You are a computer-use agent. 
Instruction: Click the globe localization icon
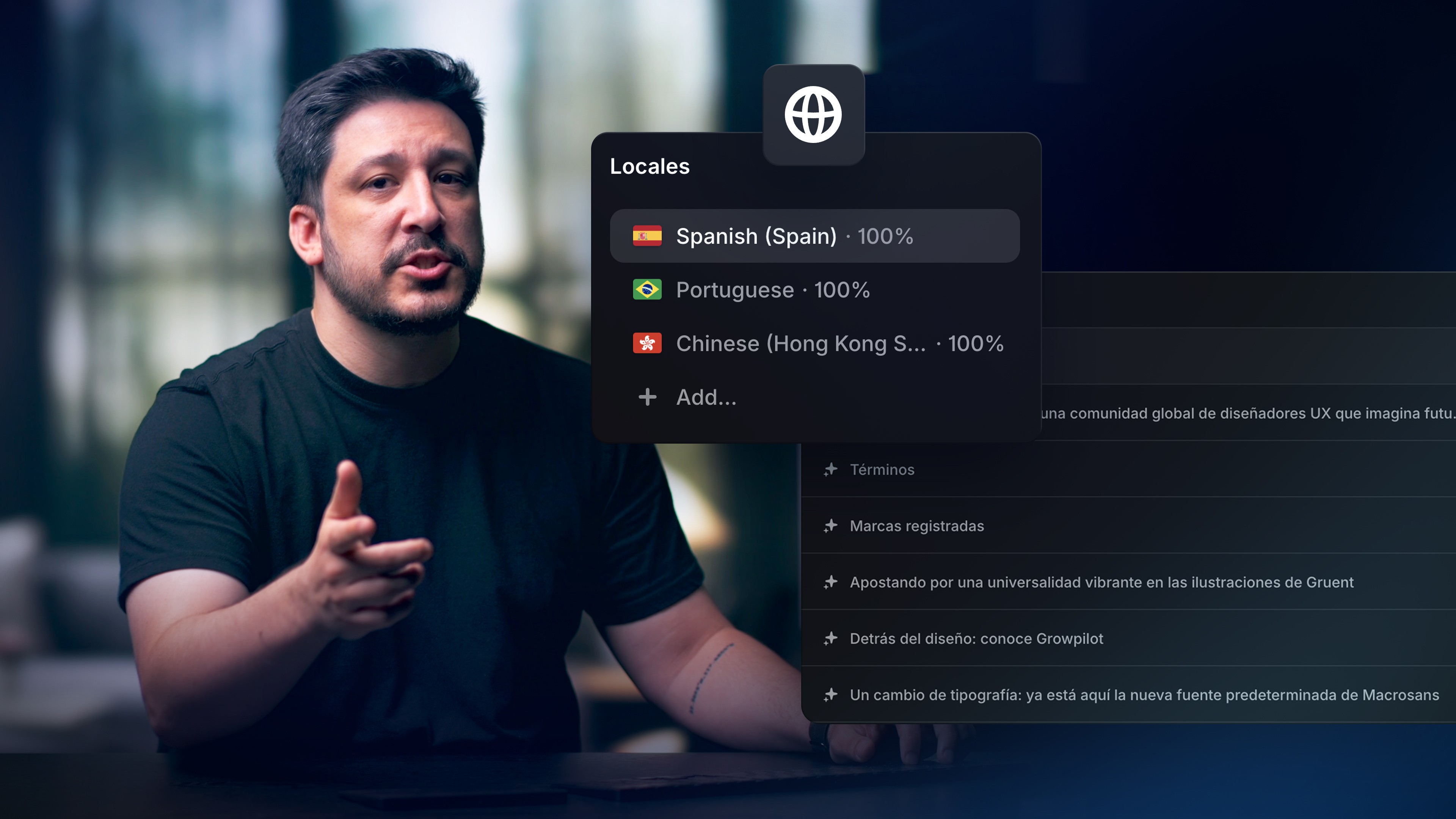813,115
